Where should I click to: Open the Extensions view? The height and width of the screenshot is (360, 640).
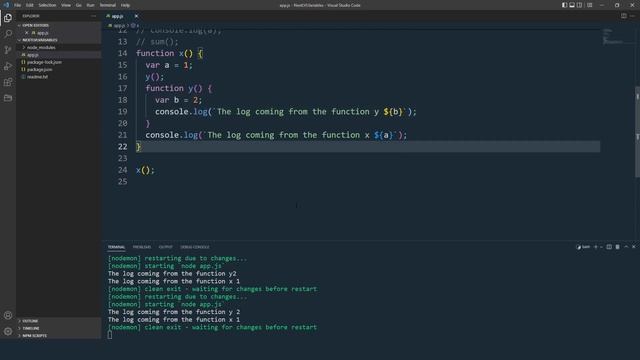point(8,82)
